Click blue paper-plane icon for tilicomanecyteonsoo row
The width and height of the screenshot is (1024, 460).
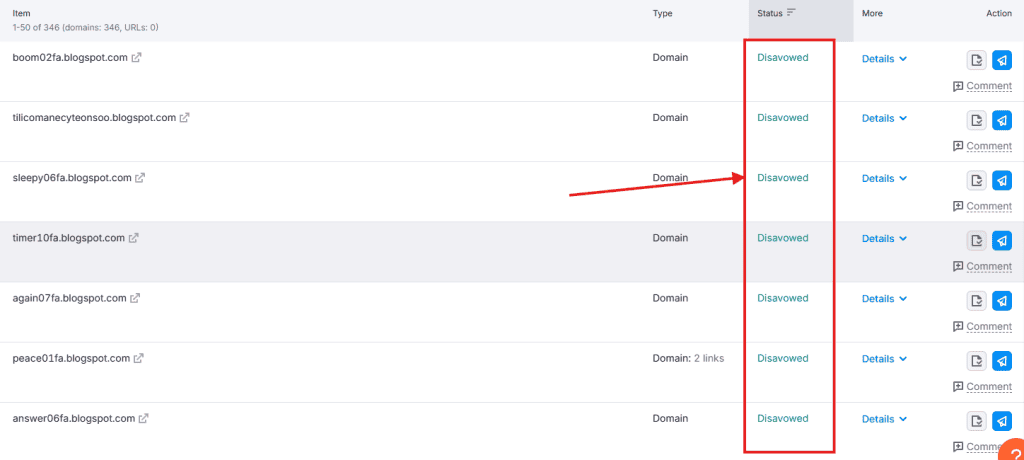(1002, 120)
